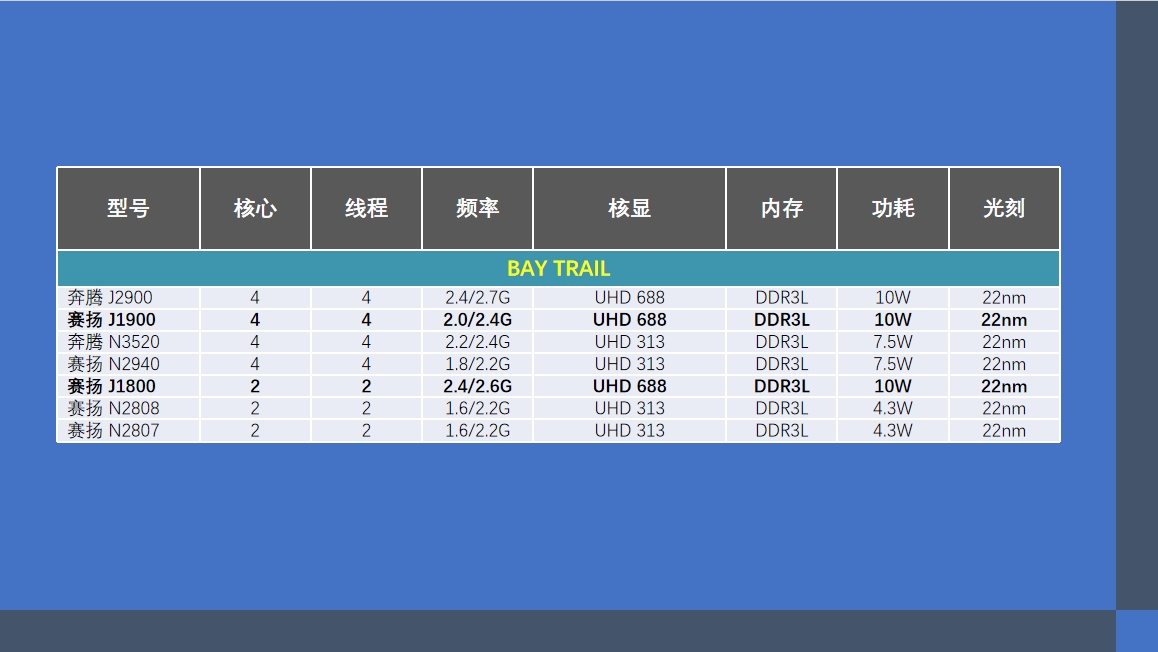The width and height of the screenshot is (1158, 652).
Task: Click the core count 4 for J1900
Action: (255, 320)
